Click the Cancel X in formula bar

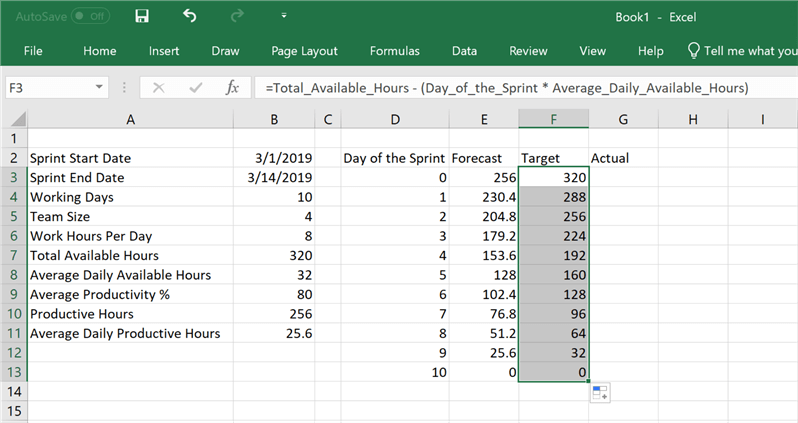(x=158, y=88)
